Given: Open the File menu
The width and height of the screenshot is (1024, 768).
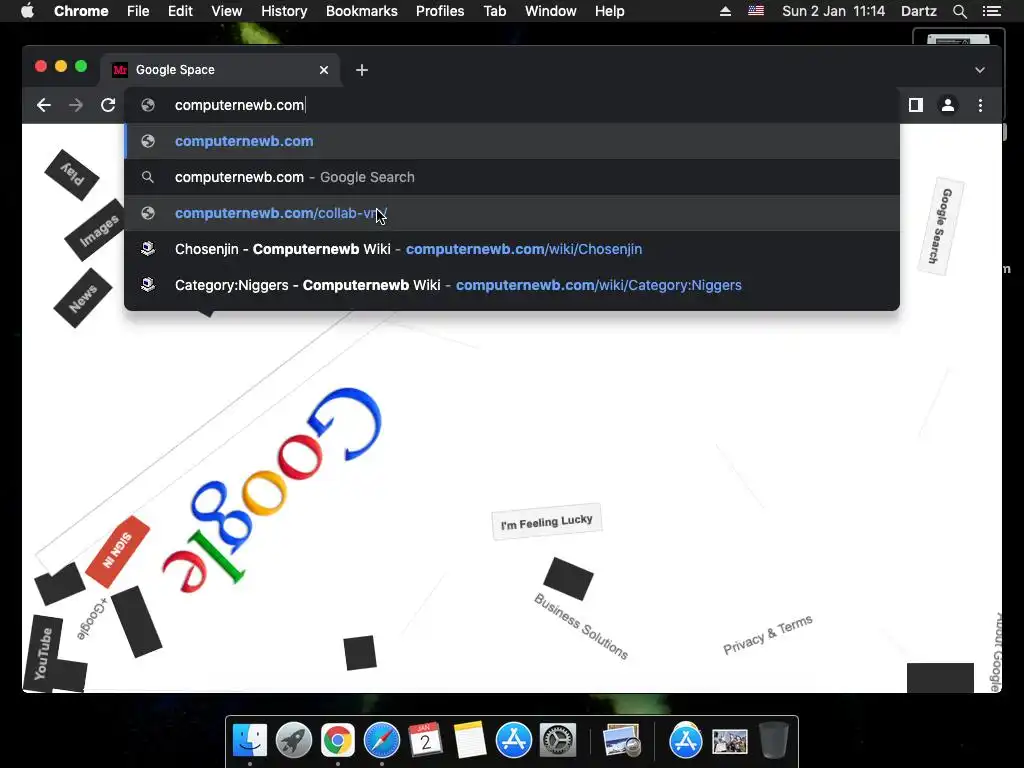Looking at the screenshot, I should 138,11.
